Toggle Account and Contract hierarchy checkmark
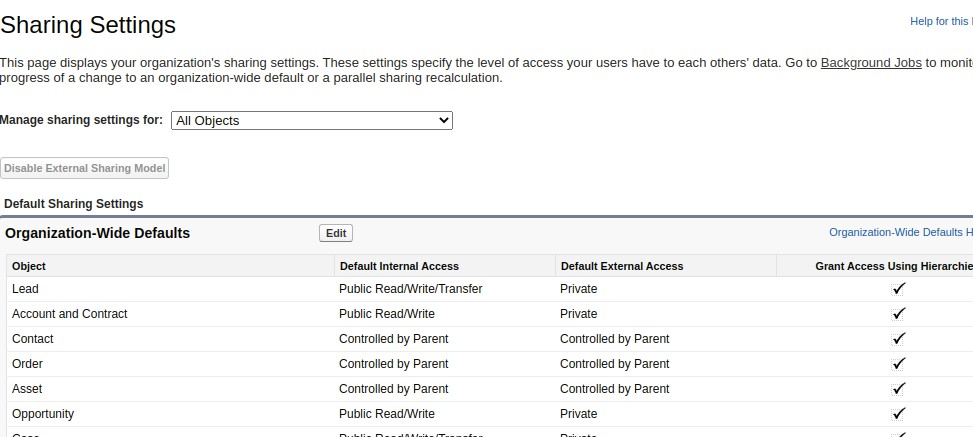This screenshot has height=437, width=973. click(899, 314)
